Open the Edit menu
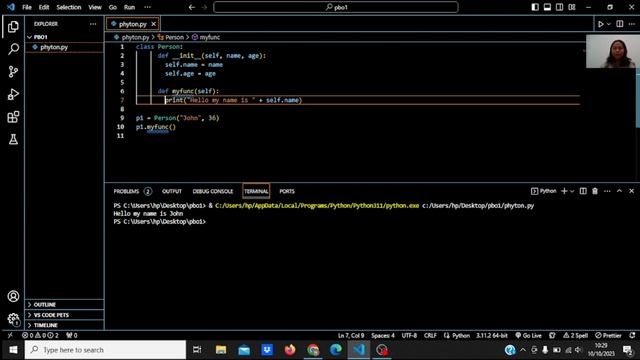Viewport: 640px width, 360px height. click(x=44, y=7)
